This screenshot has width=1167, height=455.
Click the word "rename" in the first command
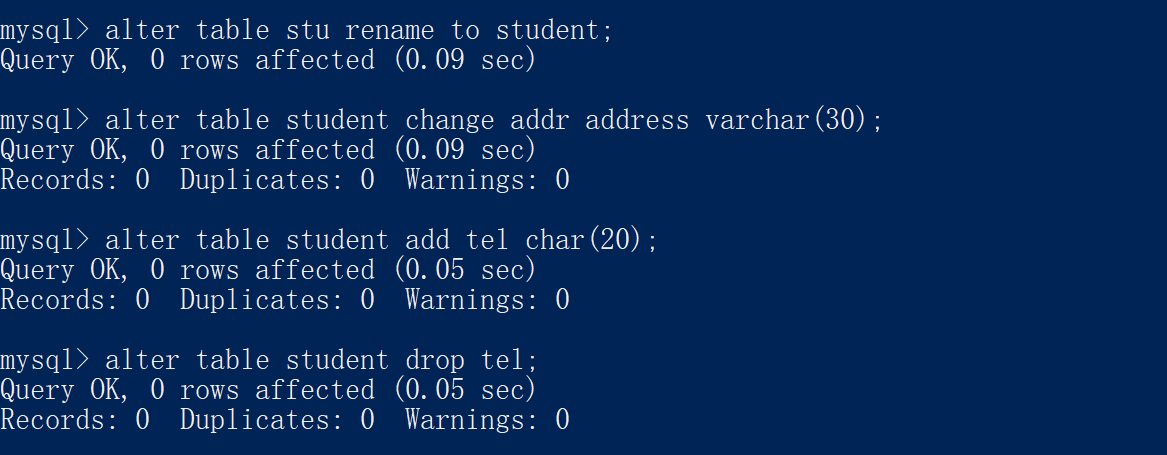tap(389, 31)
